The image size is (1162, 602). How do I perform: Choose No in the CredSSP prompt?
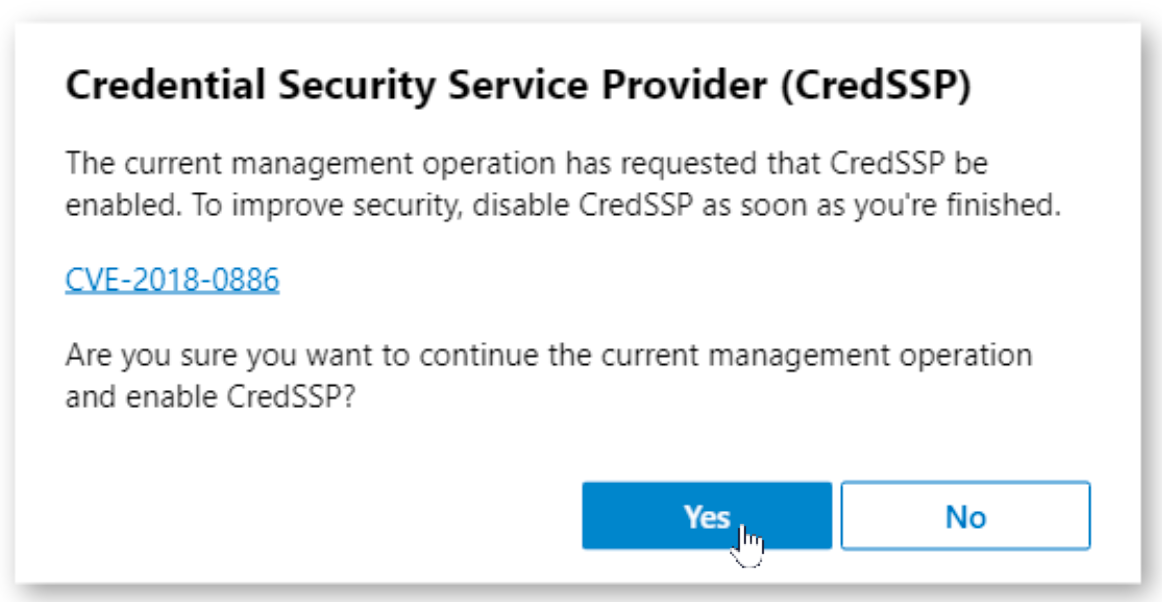pyautogui.click(x=966, y=515)
